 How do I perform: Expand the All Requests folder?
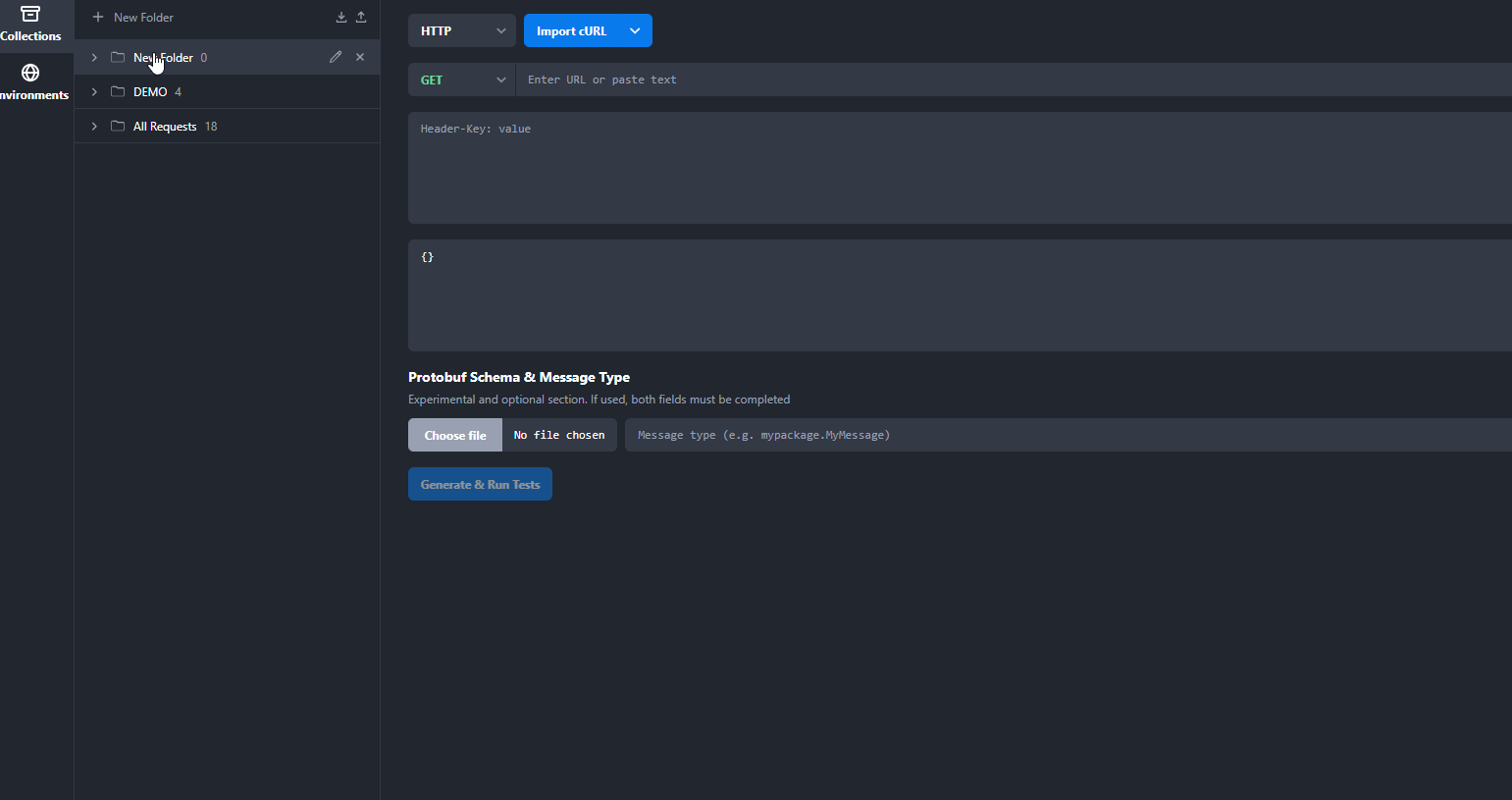pyautogui.click(x=94, y=126)
